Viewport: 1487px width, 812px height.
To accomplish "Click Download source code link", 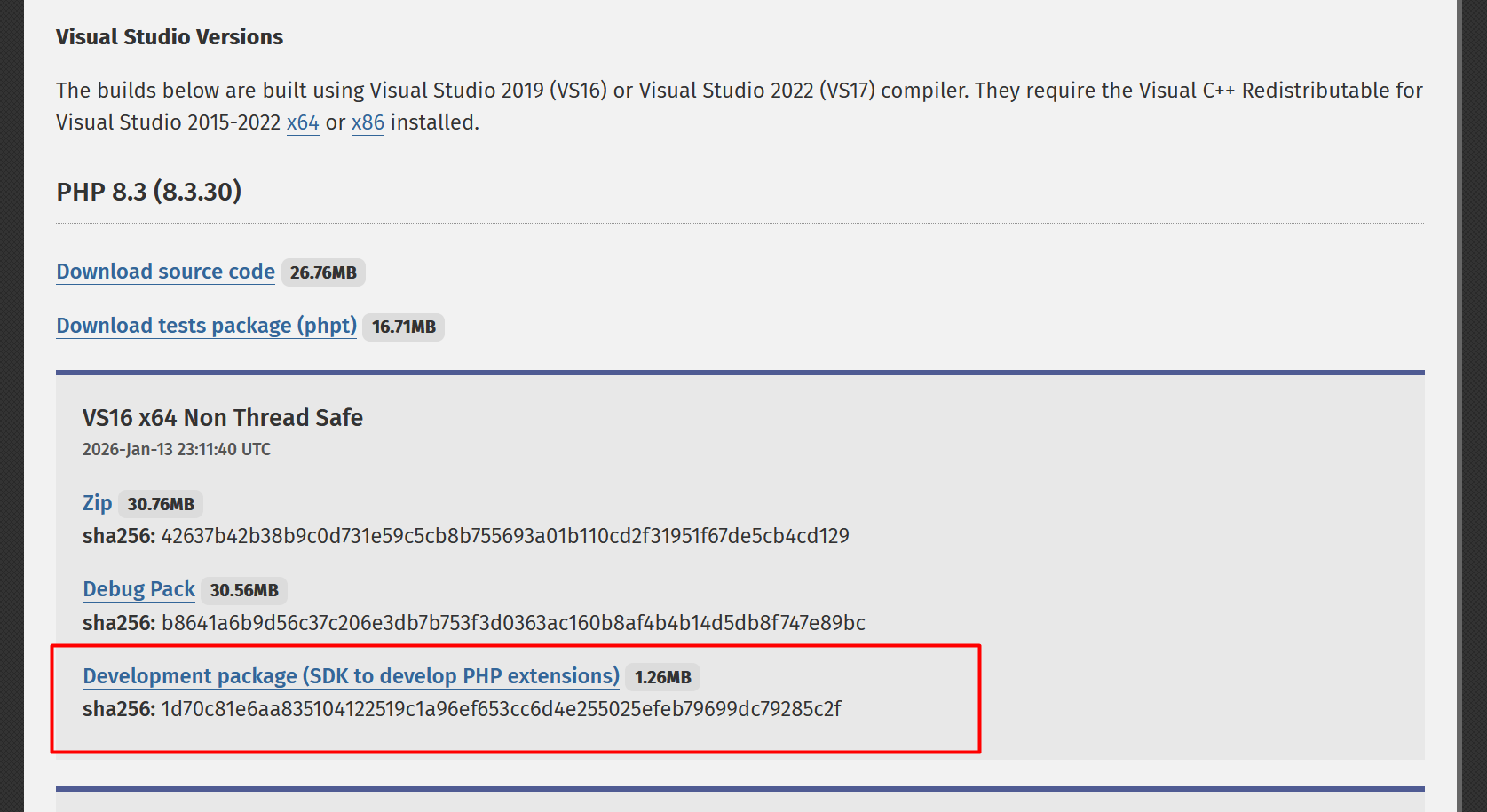I will 166,272.
